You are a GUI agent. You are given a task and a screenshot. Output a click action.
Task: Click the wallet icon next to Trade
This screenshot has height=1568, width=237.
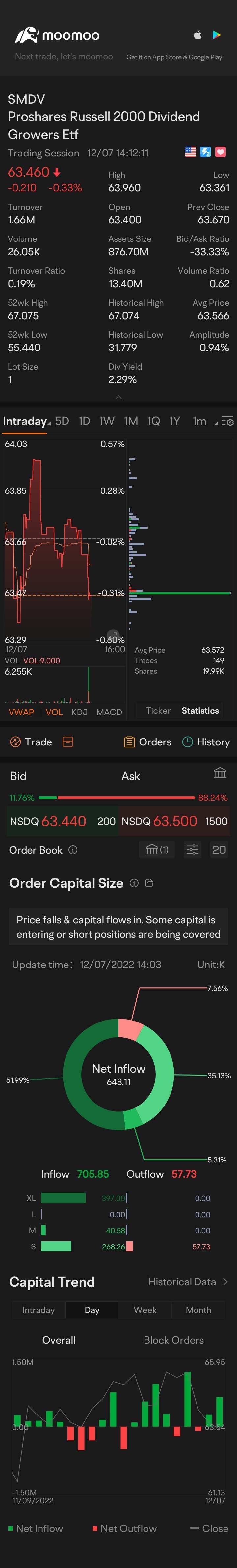coord(68,742)
